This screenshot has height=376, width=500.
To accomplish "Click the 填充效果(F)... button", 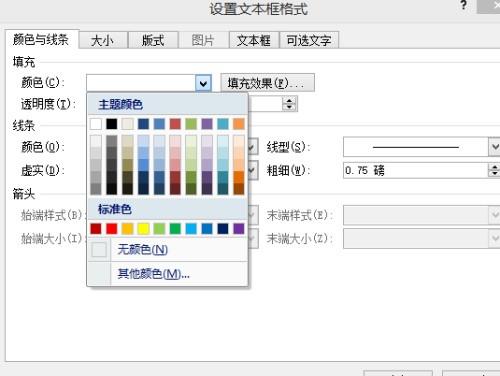I will [x=267, y=83].
